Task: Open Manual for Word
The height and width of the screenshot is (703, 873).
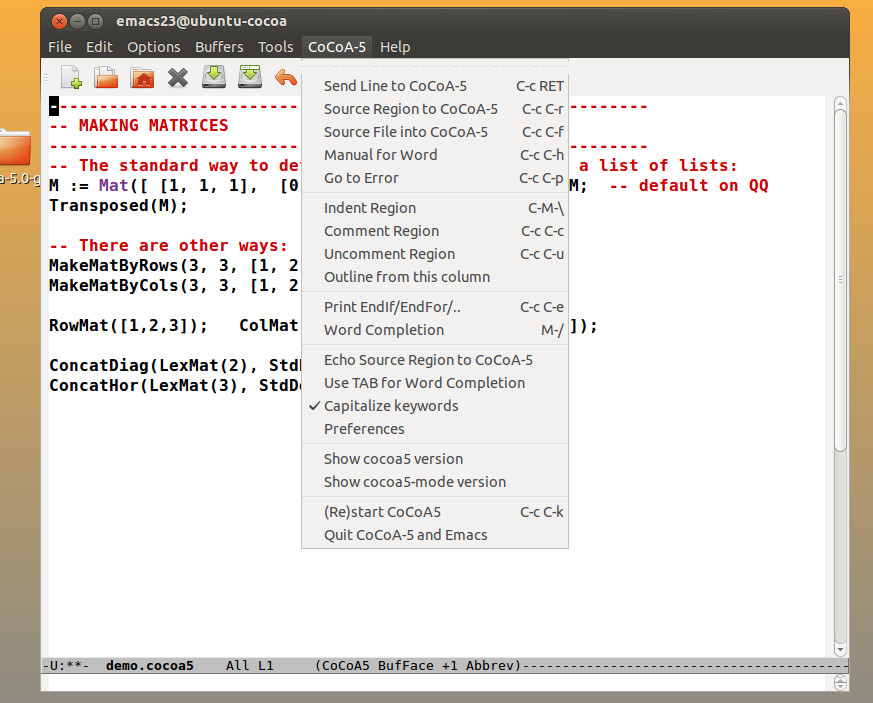Action: click(x=434, y=155)
